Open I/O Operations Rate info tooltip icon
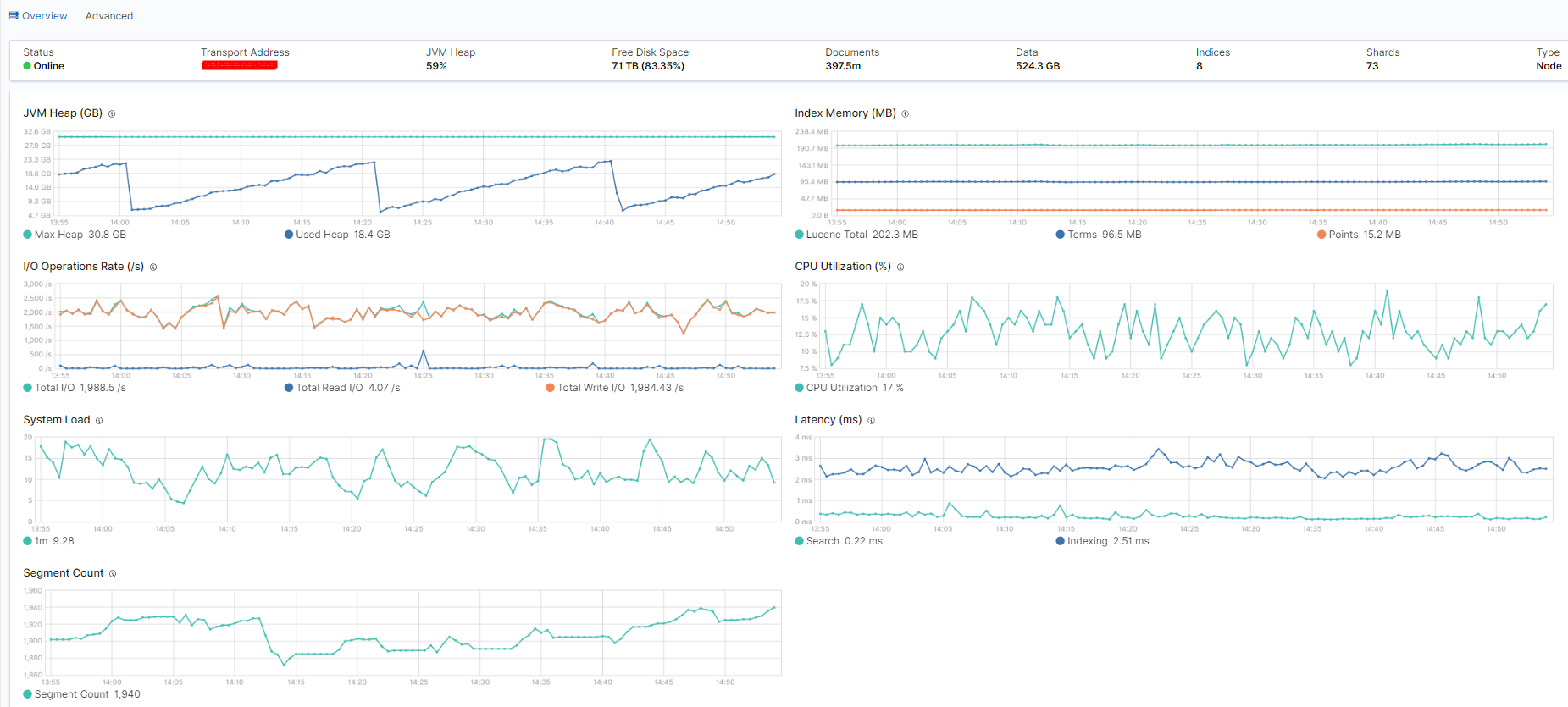This screenshot has width=1568, height=707. point(153,267)
